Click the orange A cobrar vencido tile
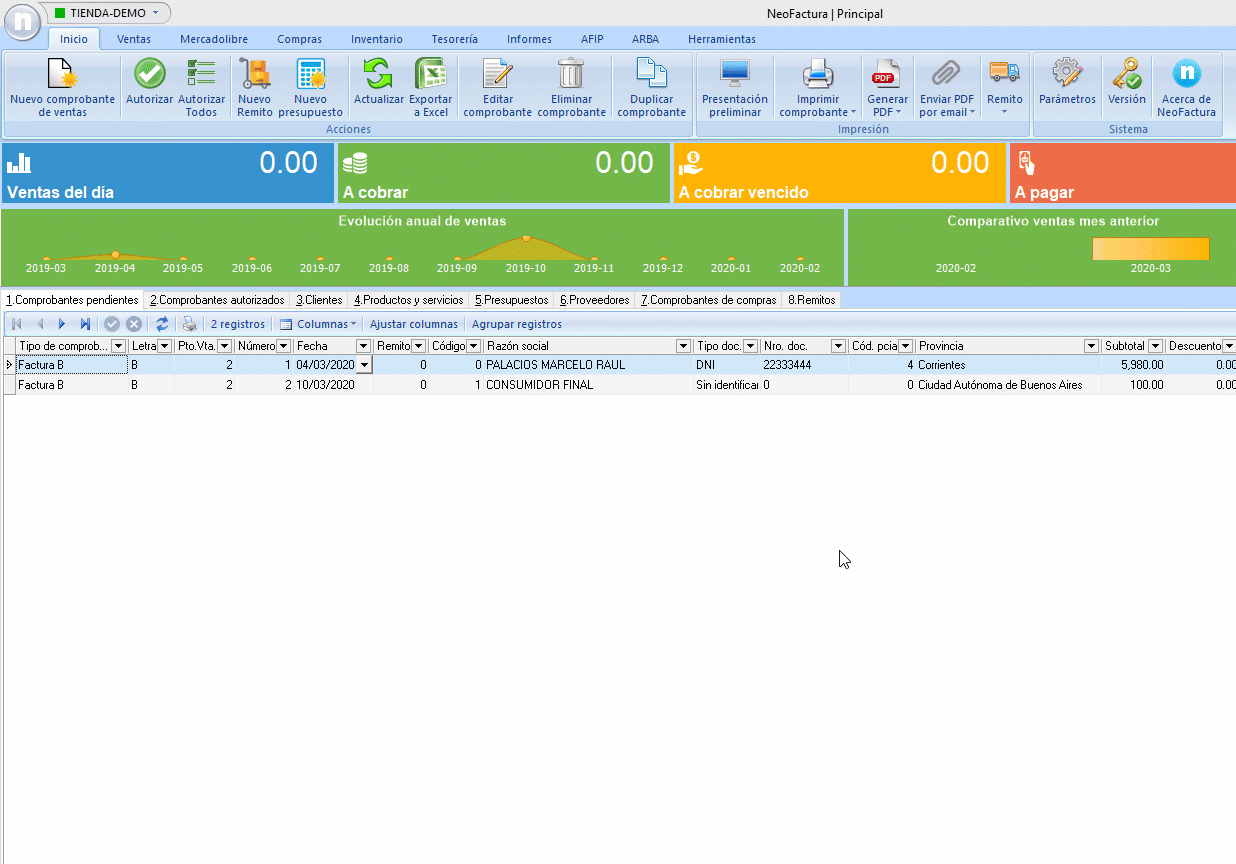 (x=839, y=174)
